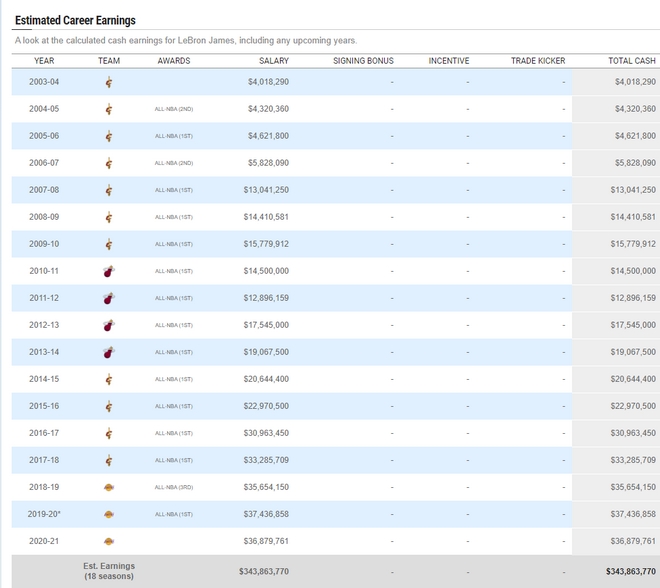The width and height of the screenshot is (660, 588).
Task: Sort by the SALARY column header
Action: [273, 61]
